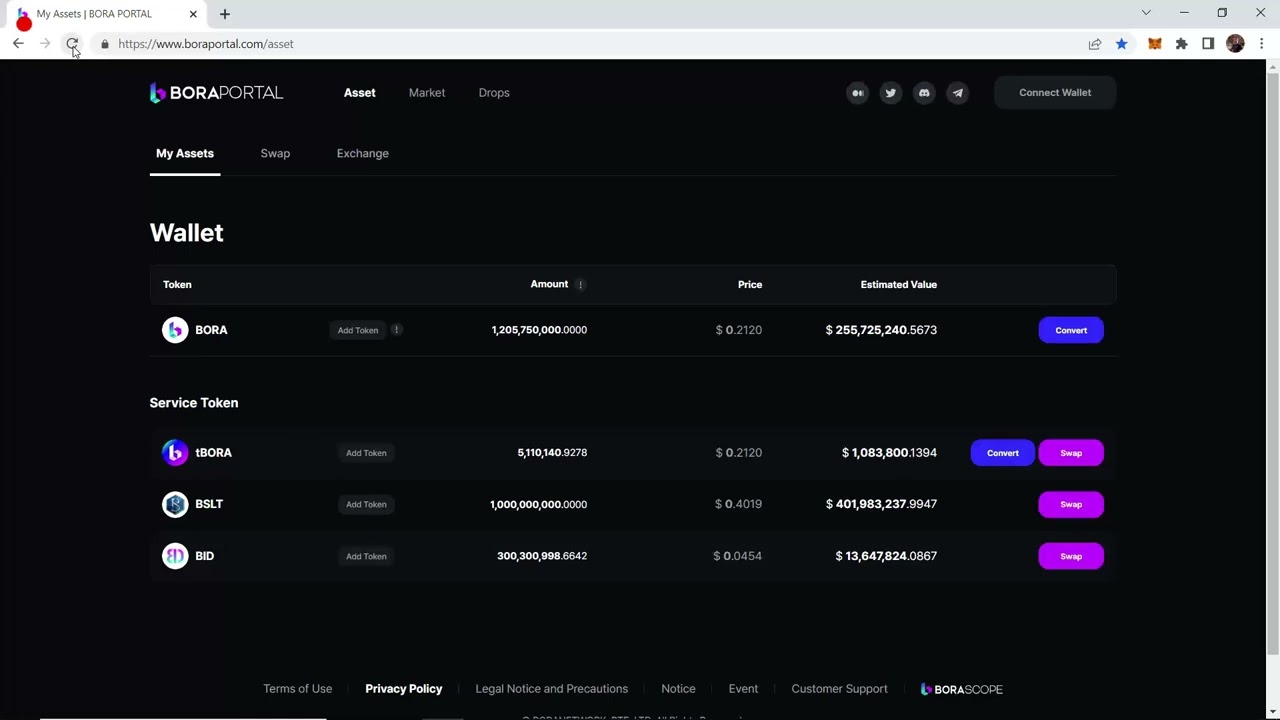Click the share page icon
Screen dimensions: 1280x720
pyautogui.click(x=1095, y=44)
